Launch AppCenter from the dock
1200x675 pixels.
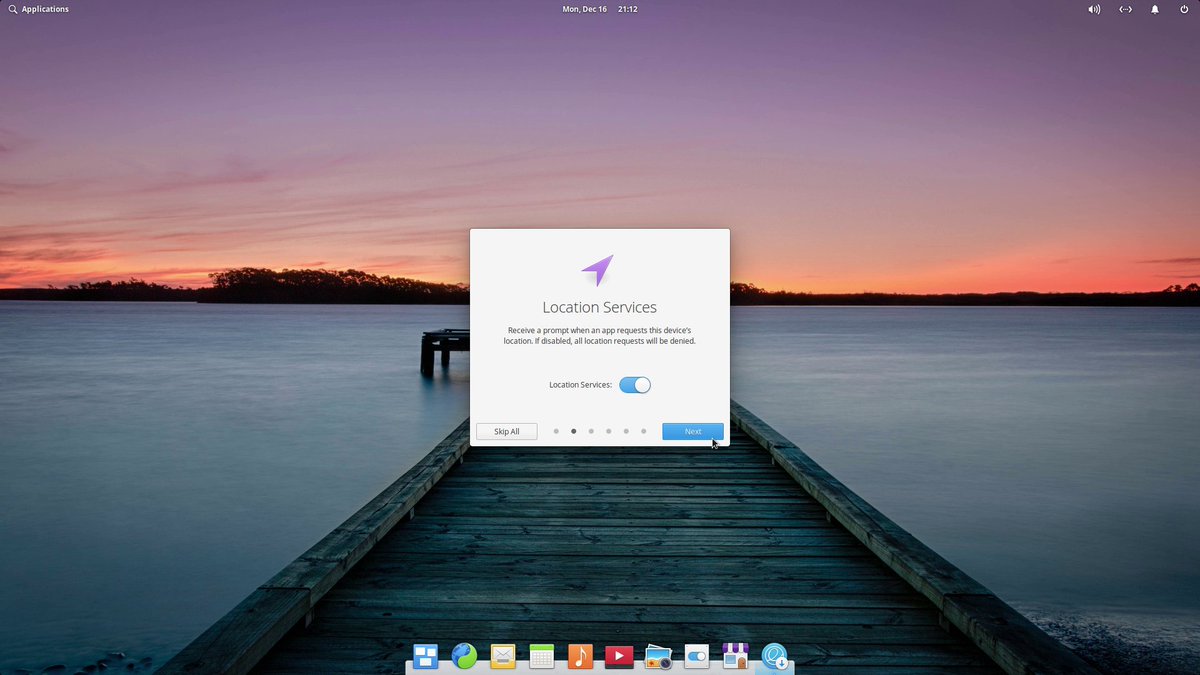tap(736, 656)
